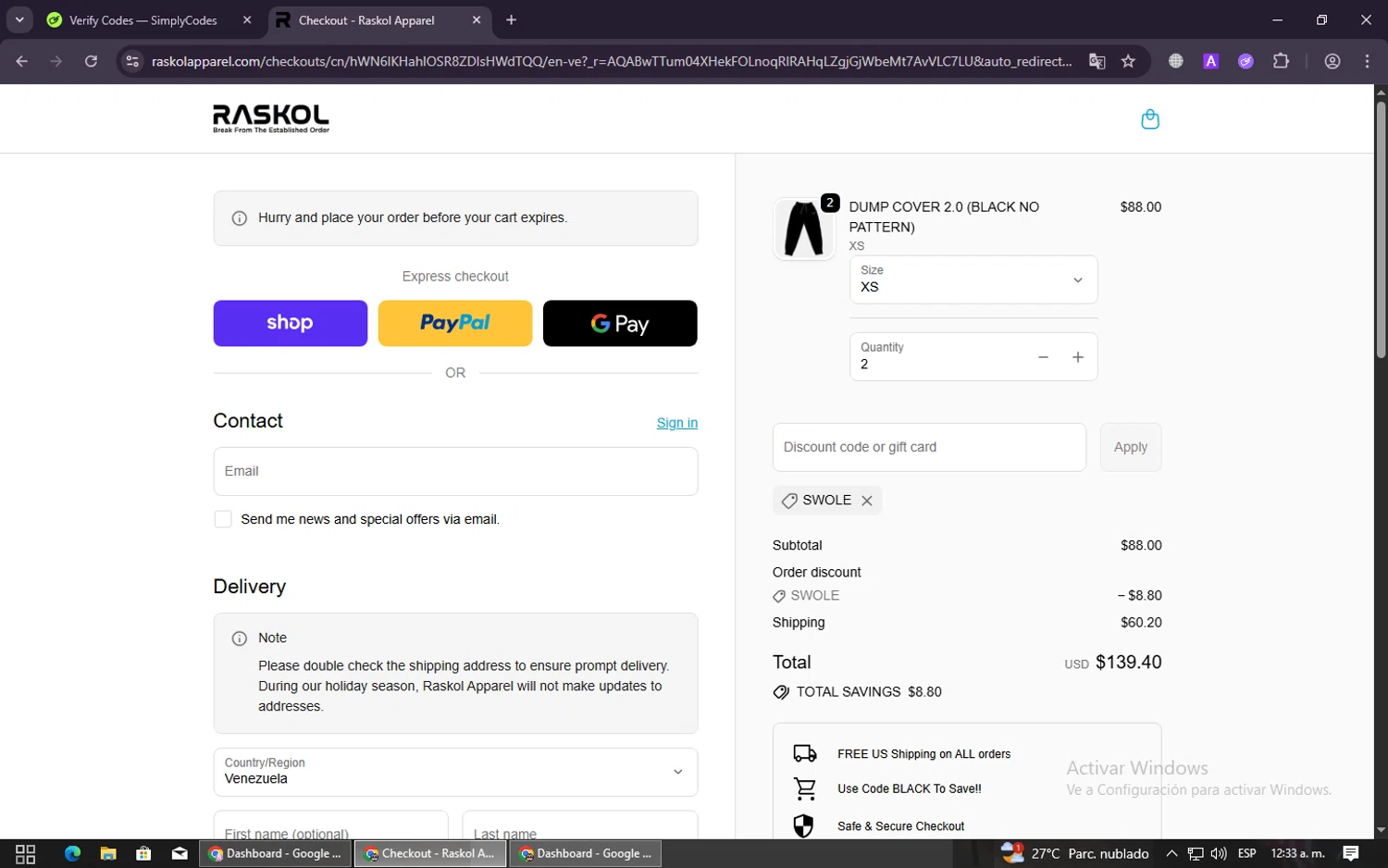
Task: Open a new browser tab
Action: point(511,20)
